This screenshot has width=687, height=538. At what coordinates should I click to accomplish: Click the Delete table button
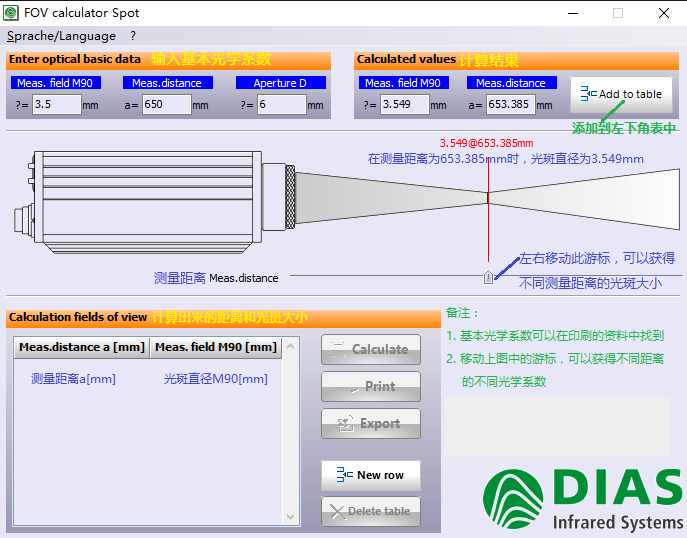(370, 511)
